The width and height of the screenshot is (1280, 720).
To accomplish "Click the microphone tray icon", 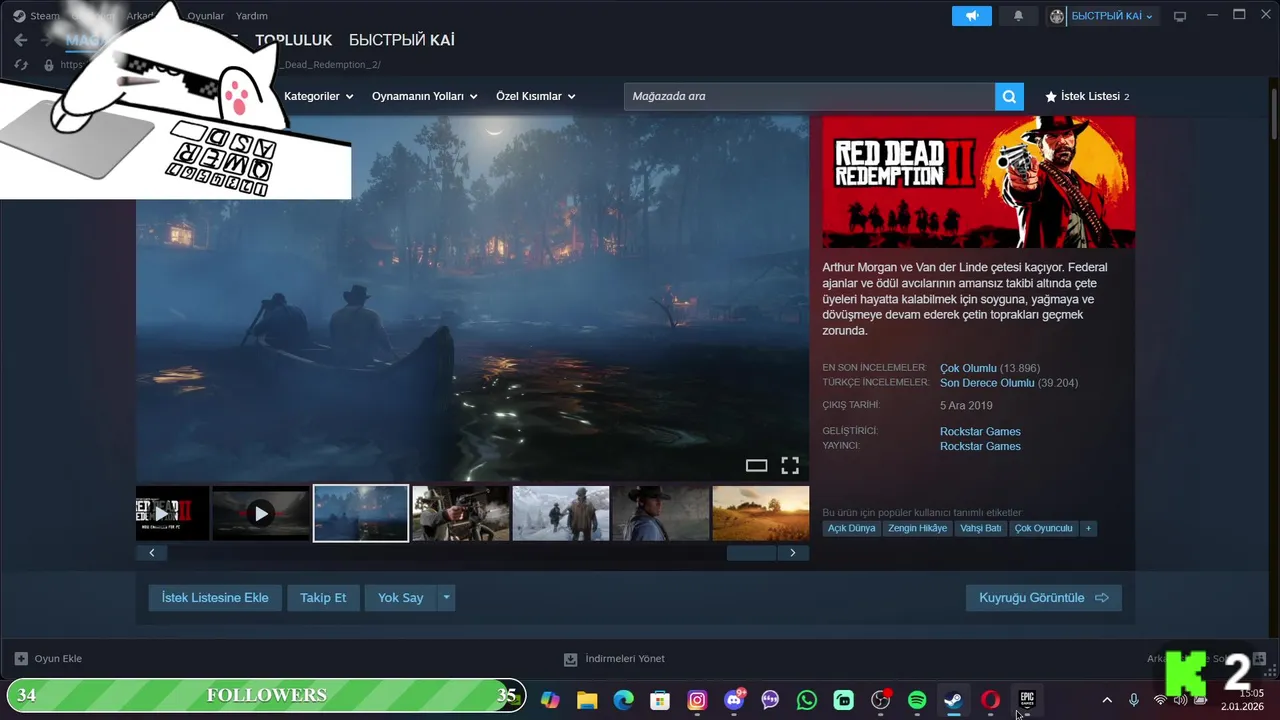I will click(x=1133, y=701).
